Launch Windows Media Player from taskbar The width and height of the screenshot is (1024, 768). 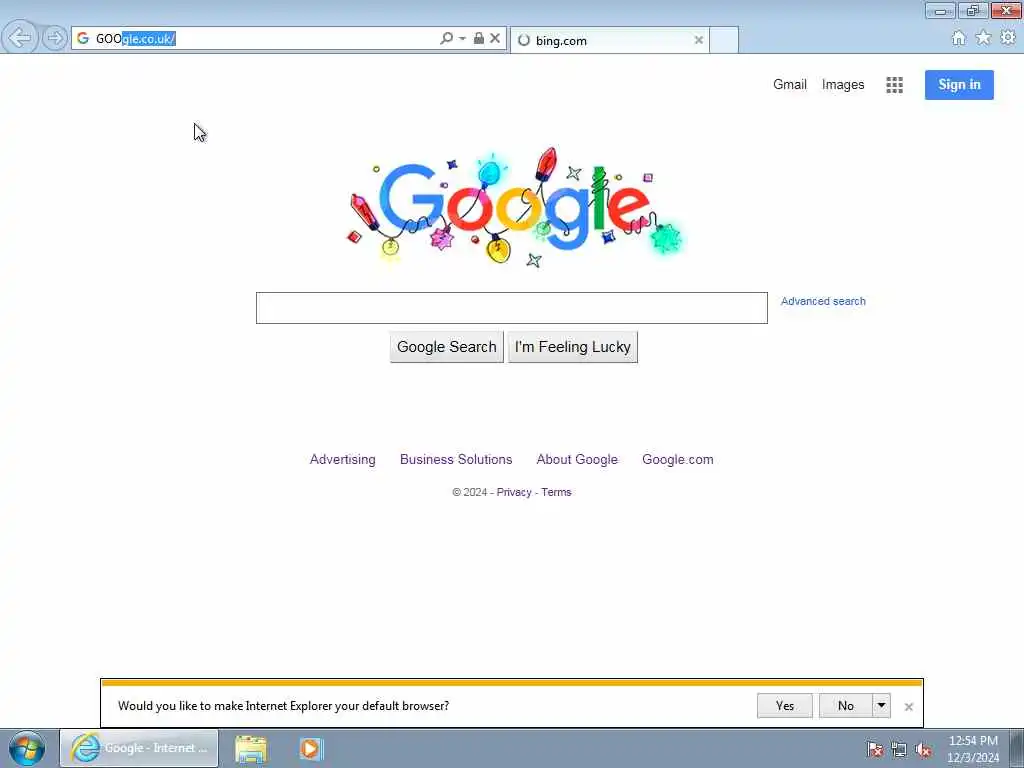coord(311,748)
